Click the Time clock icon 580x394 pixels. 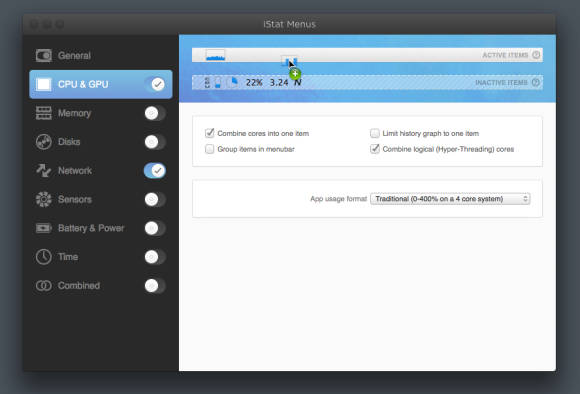(44, 257)
